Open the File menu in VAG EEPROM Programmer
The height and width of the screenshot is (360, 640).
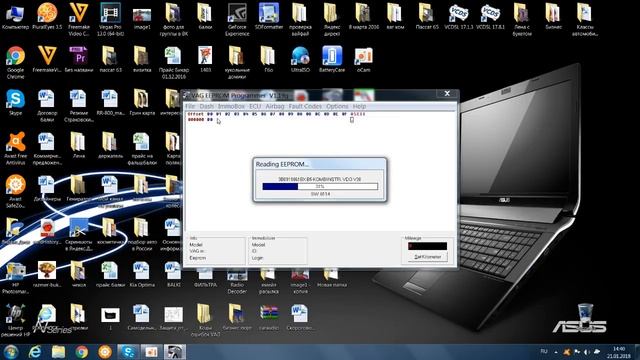tap(190, 106)
